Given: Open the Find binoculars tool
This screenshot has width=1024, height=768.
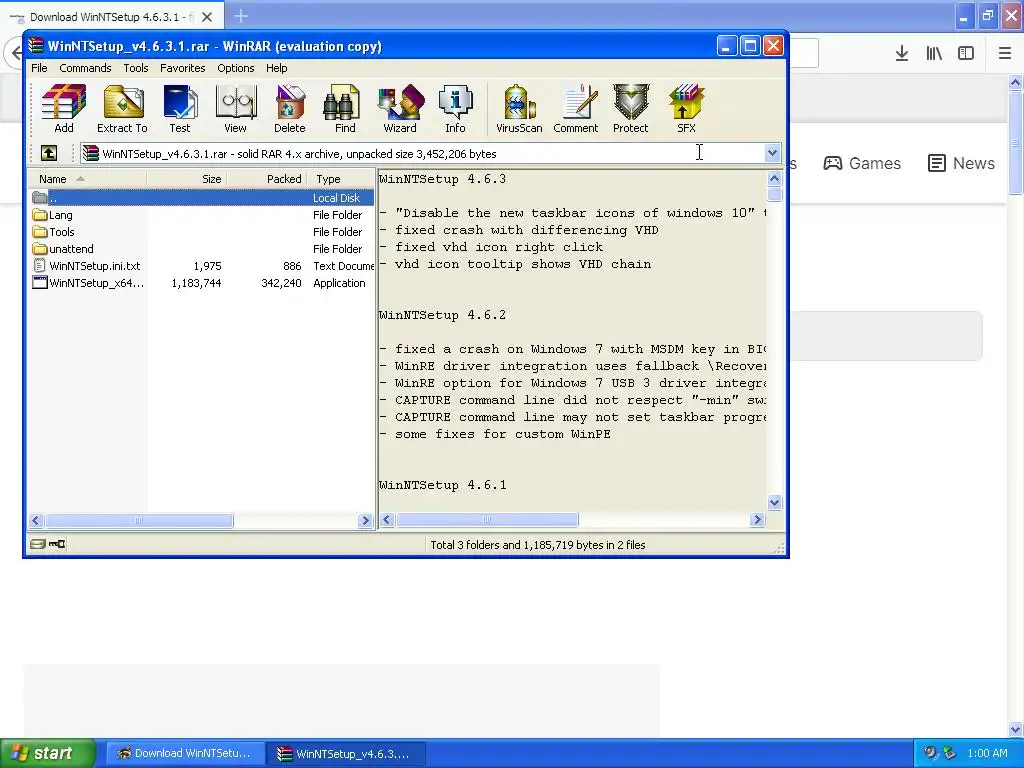Looking at the screenshot, I should point(345,108).
